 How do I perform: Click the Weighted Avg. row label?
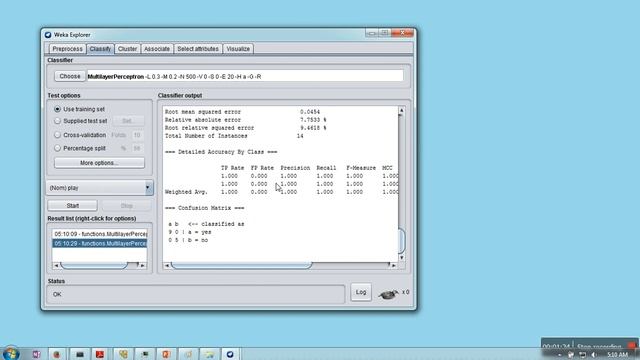click(x=186, y=192)
